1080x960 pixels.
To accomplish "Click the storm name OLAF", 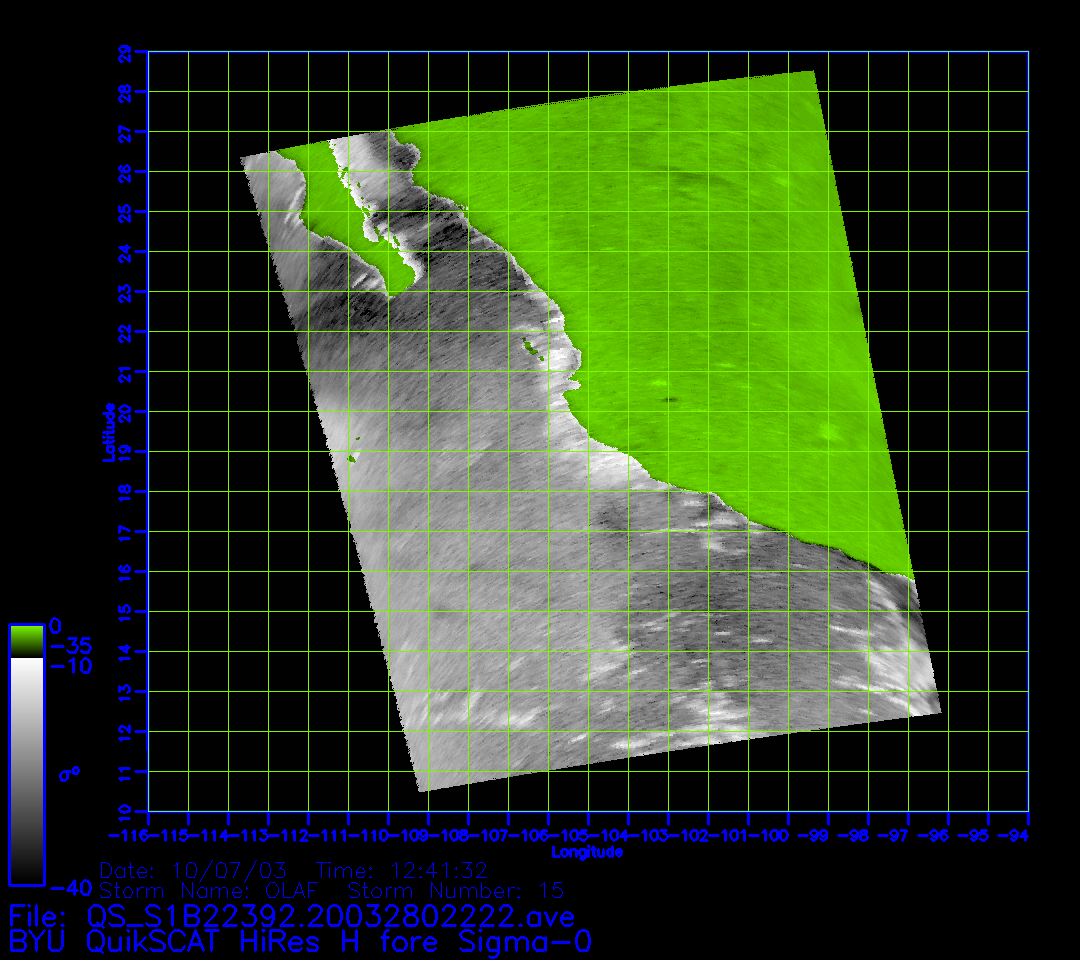I will click(x=290, y=890).
